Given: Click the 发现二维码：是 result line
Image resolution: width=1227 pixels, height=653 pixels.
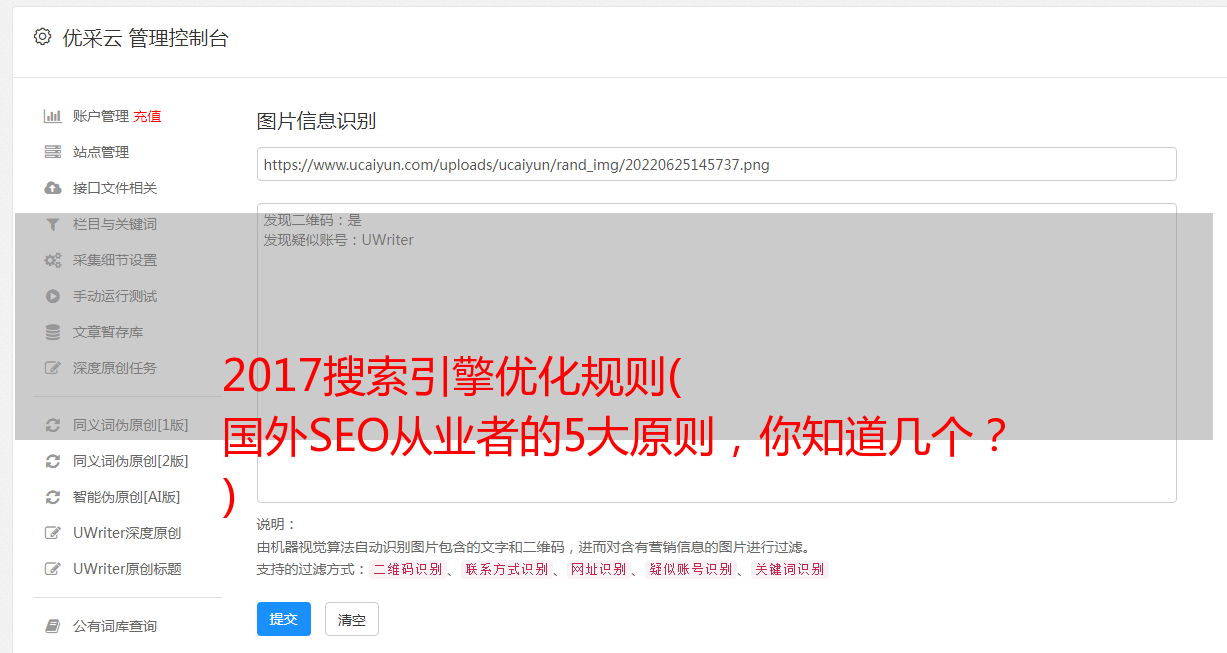Looking at the screenshot, I should point(313,220).
